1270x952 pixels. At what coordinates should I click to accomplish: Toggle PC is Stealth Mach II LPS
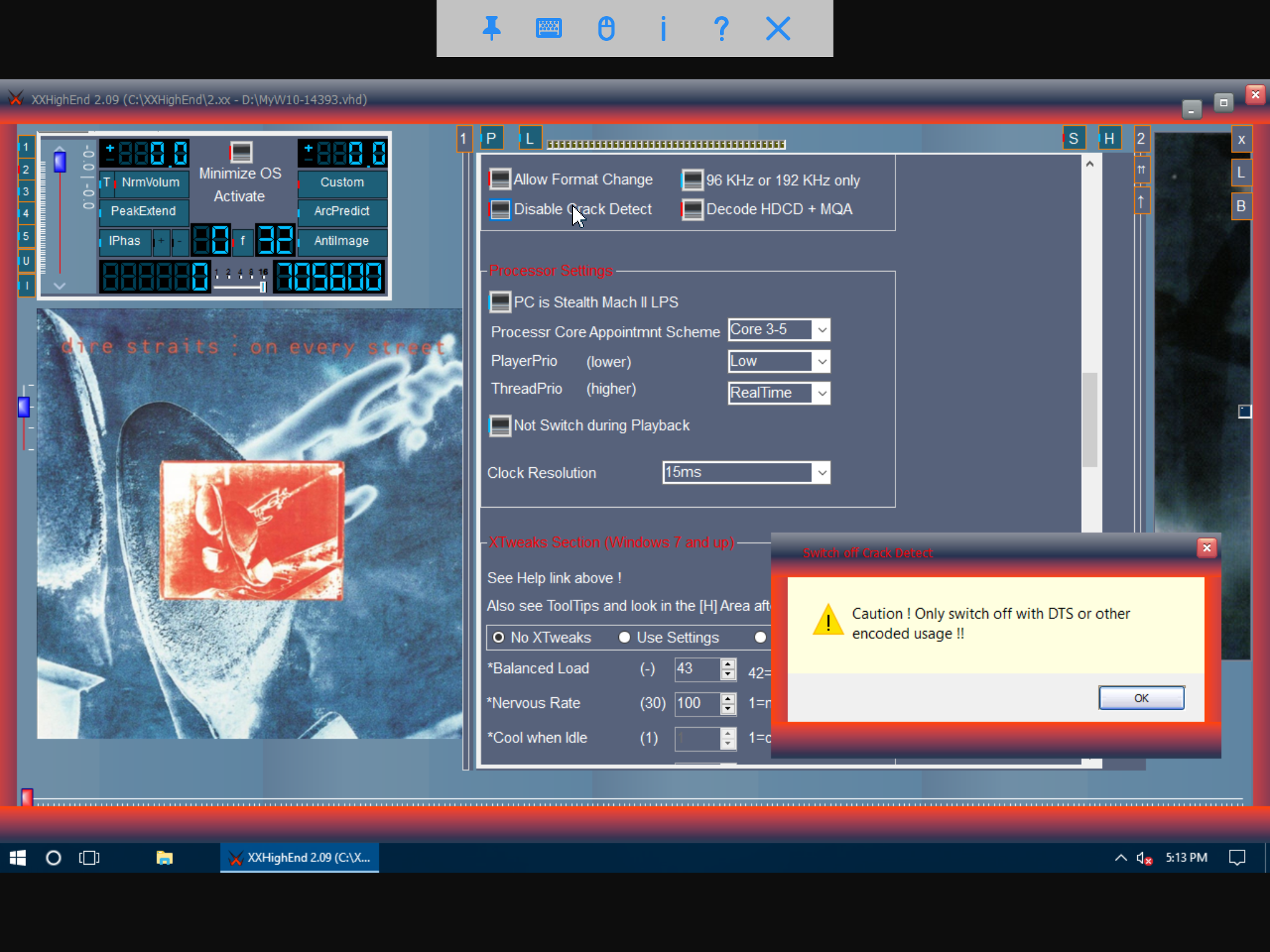coord(500,302)
